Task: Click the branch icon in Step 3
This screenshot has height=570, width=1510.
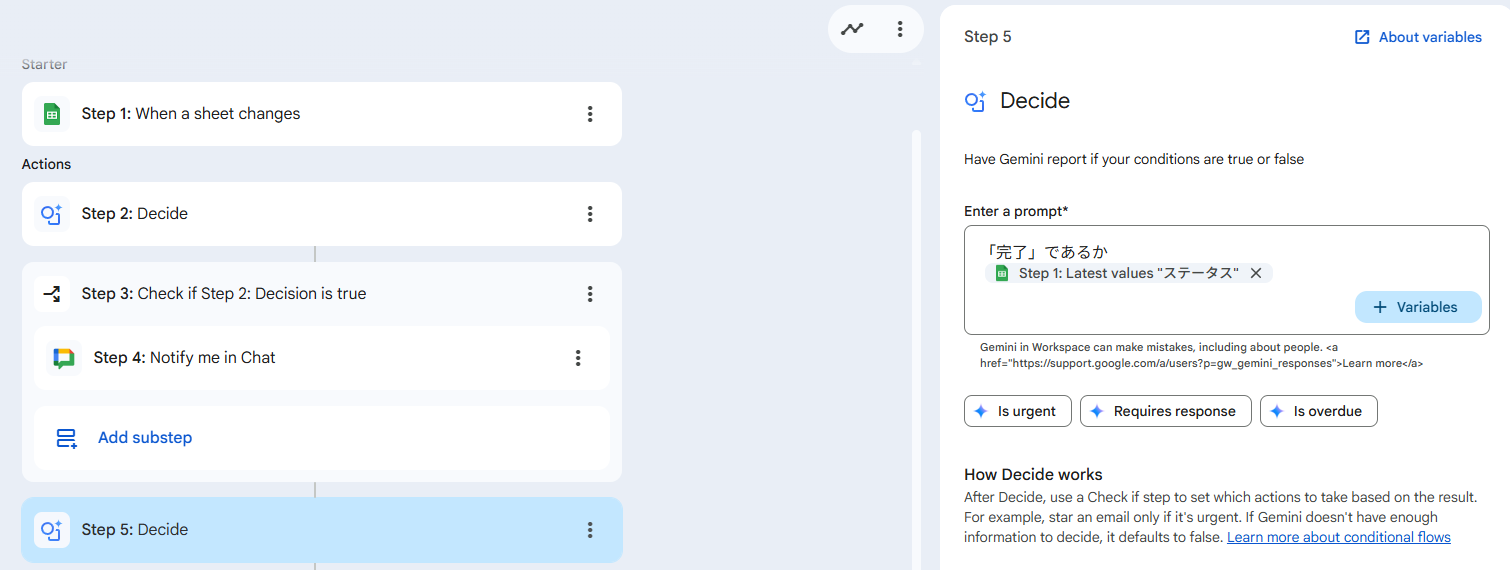Action: 52,294
